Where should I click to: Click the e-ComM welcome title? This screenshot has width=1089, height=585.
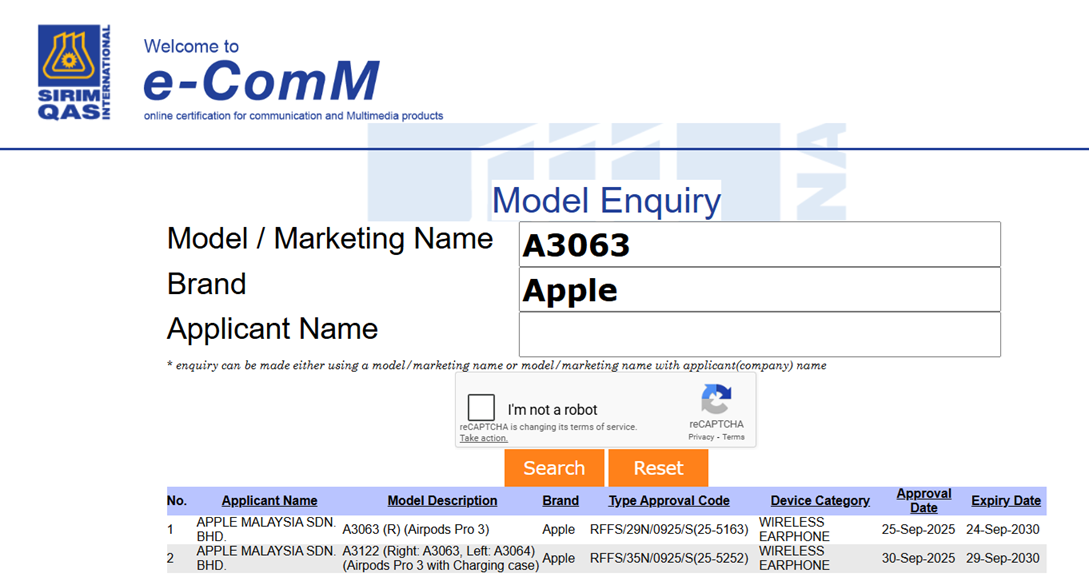(x=261, y=81)
